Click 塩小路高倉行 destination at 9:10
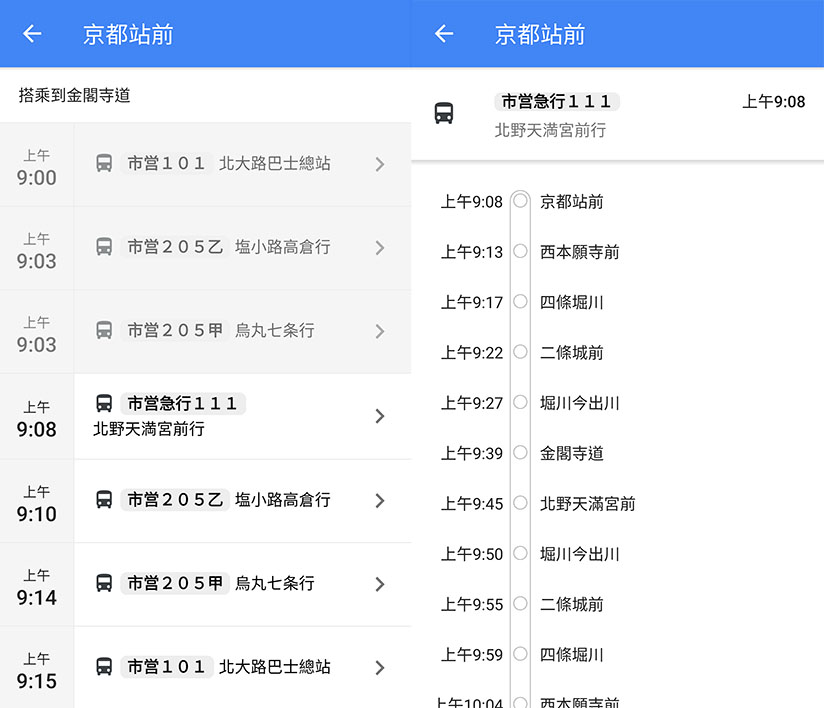This screenshot has height=708, width=824. [x=283, y=499]
